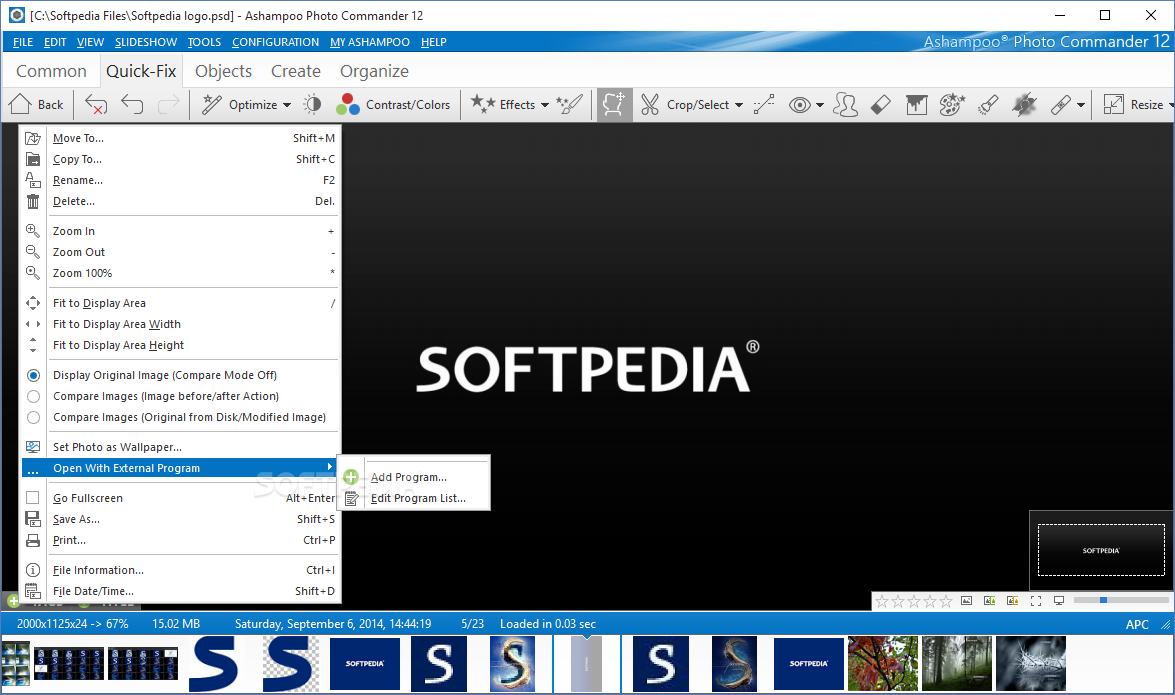Open the red leaves photo thumbnail
The image size is (1175, 695).
(883, 664)
